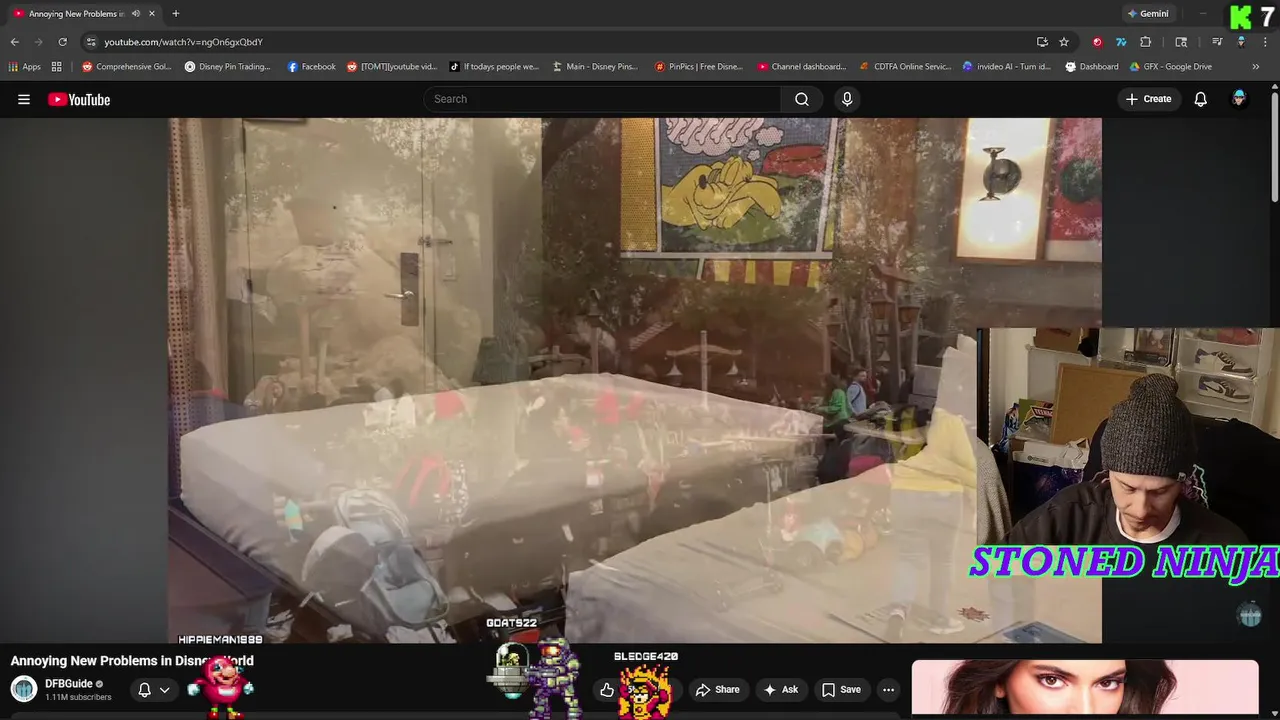The height and width of the screenshot is (720, 1280).
Task: Open the Create menu button
Action: tap(1148, 99)
